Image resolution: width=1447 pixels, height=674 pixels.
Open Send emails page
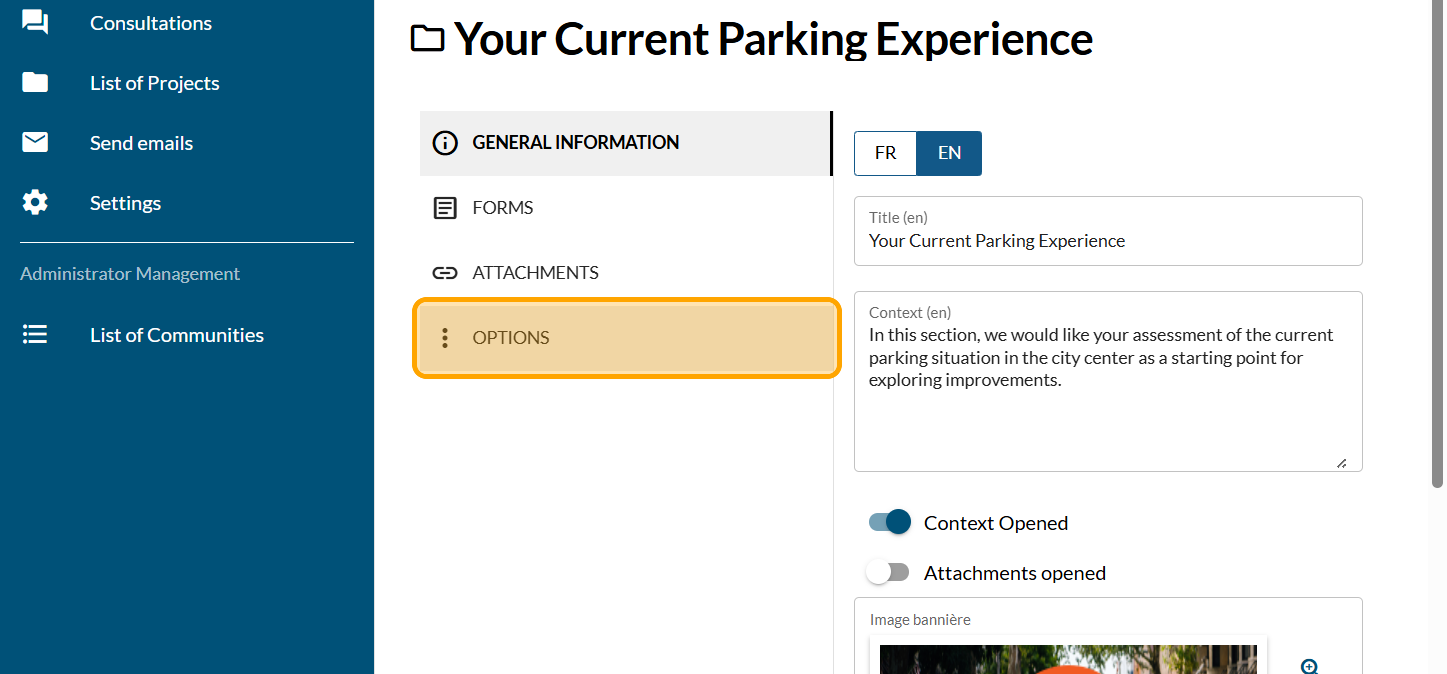tap(141, 143)
